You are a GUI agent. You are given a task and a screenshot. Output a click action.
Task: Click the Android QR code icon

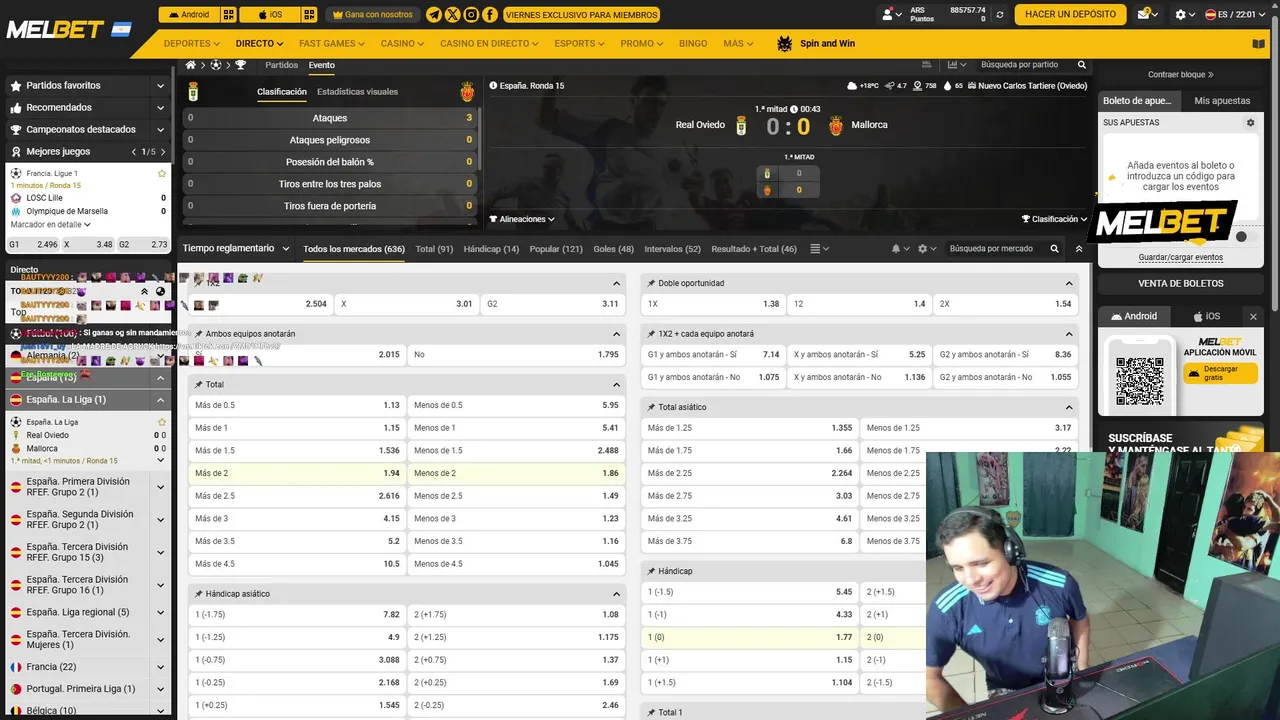coord(229,15)
